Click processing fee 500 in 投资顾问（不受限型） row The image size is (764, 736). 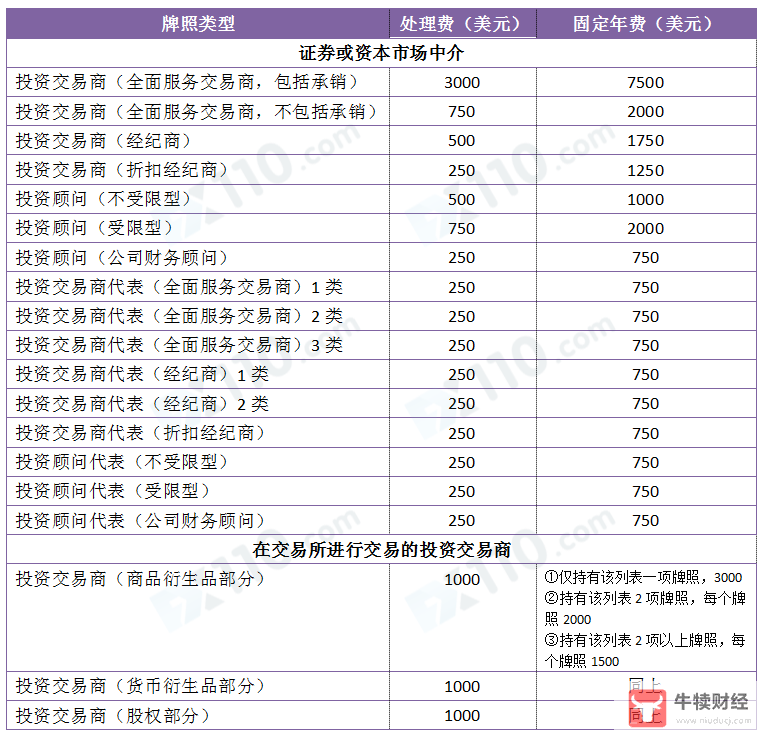pos(462,200)
